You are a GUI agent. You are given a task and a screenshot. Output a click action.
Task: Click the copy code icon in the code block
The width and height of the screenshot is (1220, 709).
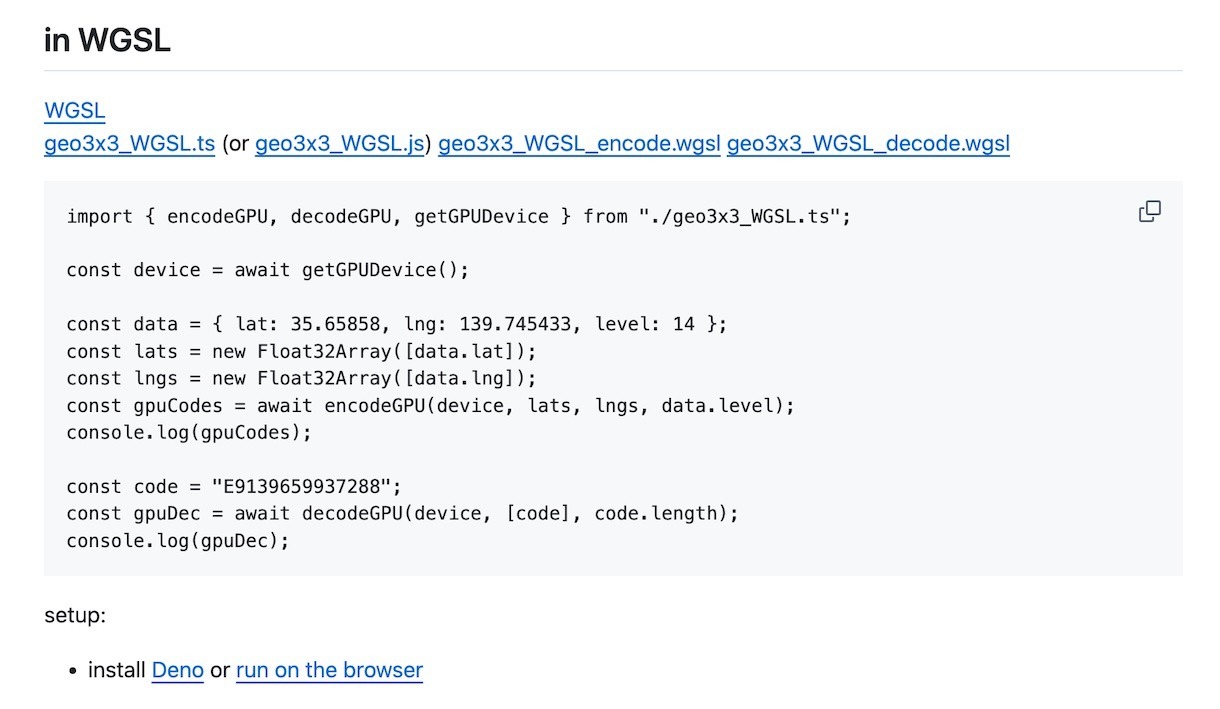pos(1150,211)
